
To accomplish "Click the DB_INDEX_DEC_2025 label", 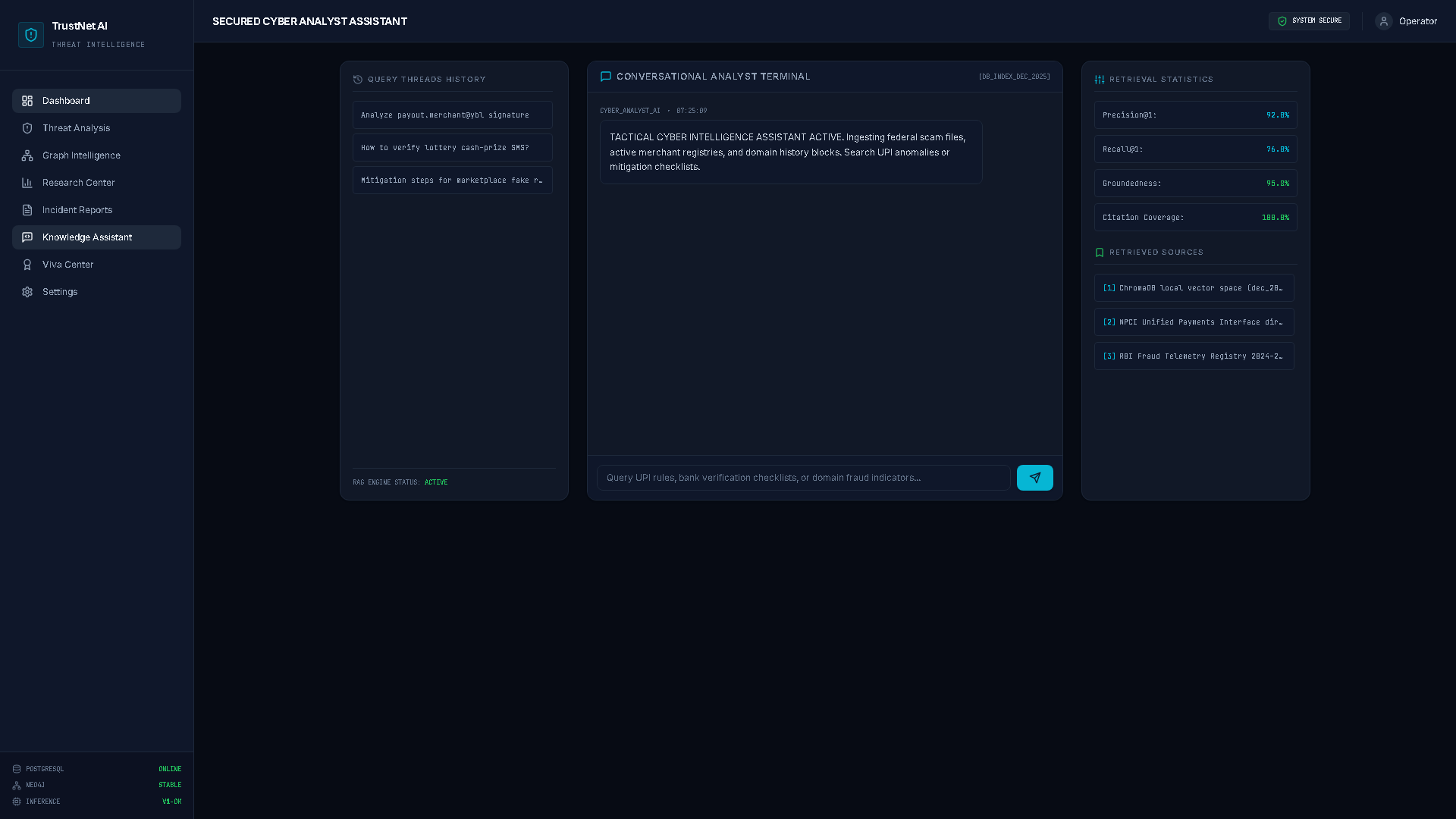I will [1014, 77].
